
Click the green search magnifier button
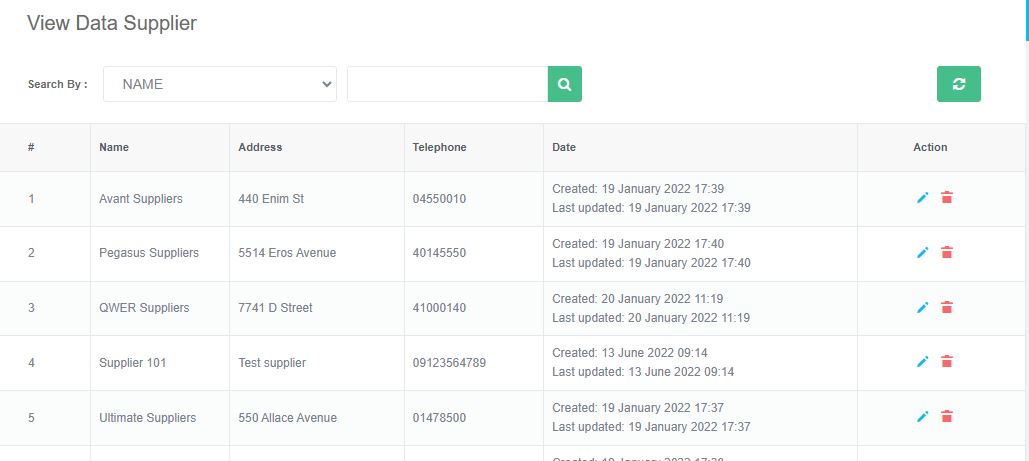[x=564, y=84]
